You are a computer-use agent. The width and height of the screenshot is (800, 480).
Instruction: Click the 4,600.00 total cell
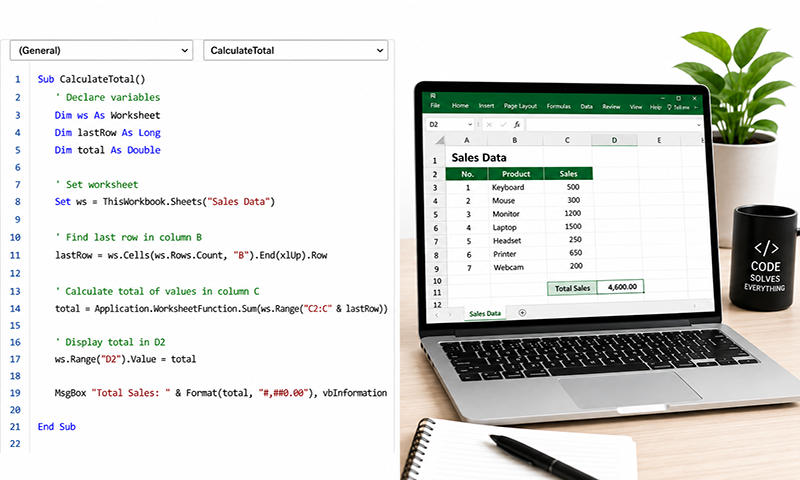coord(620,287)
